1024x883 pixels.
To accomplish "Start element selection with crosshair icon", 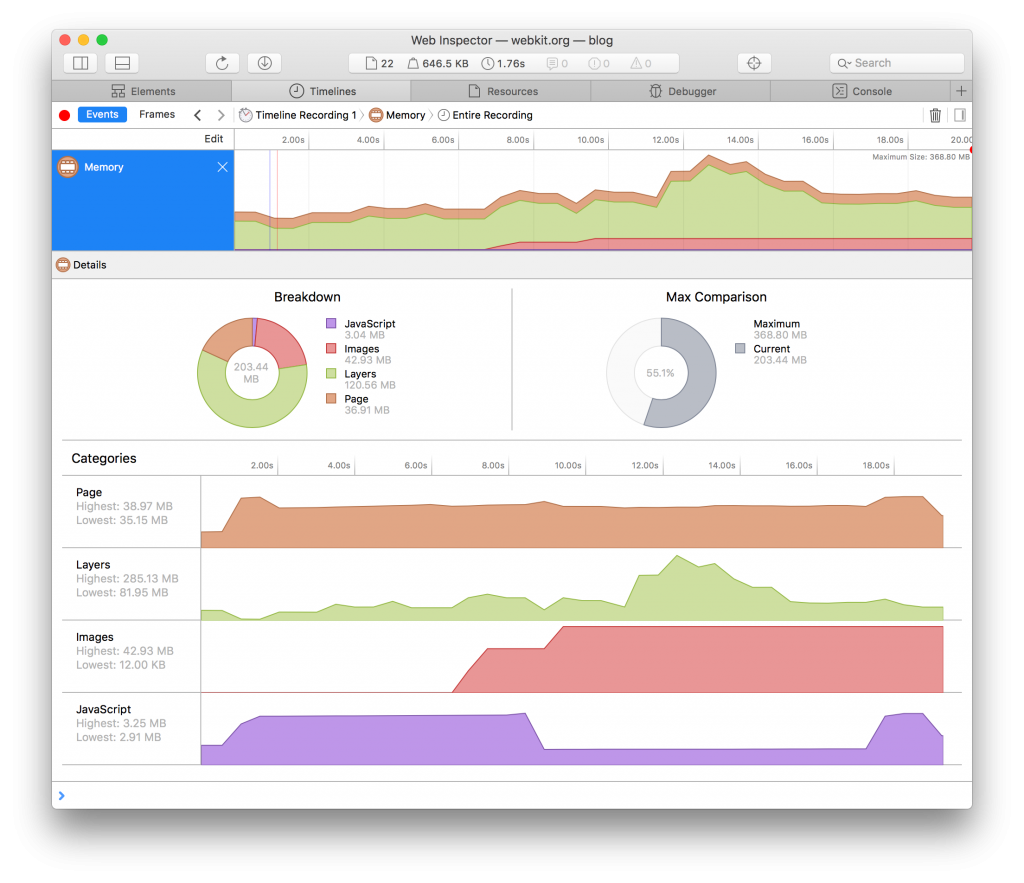I will pyautogui.click(x=754, y=63).
